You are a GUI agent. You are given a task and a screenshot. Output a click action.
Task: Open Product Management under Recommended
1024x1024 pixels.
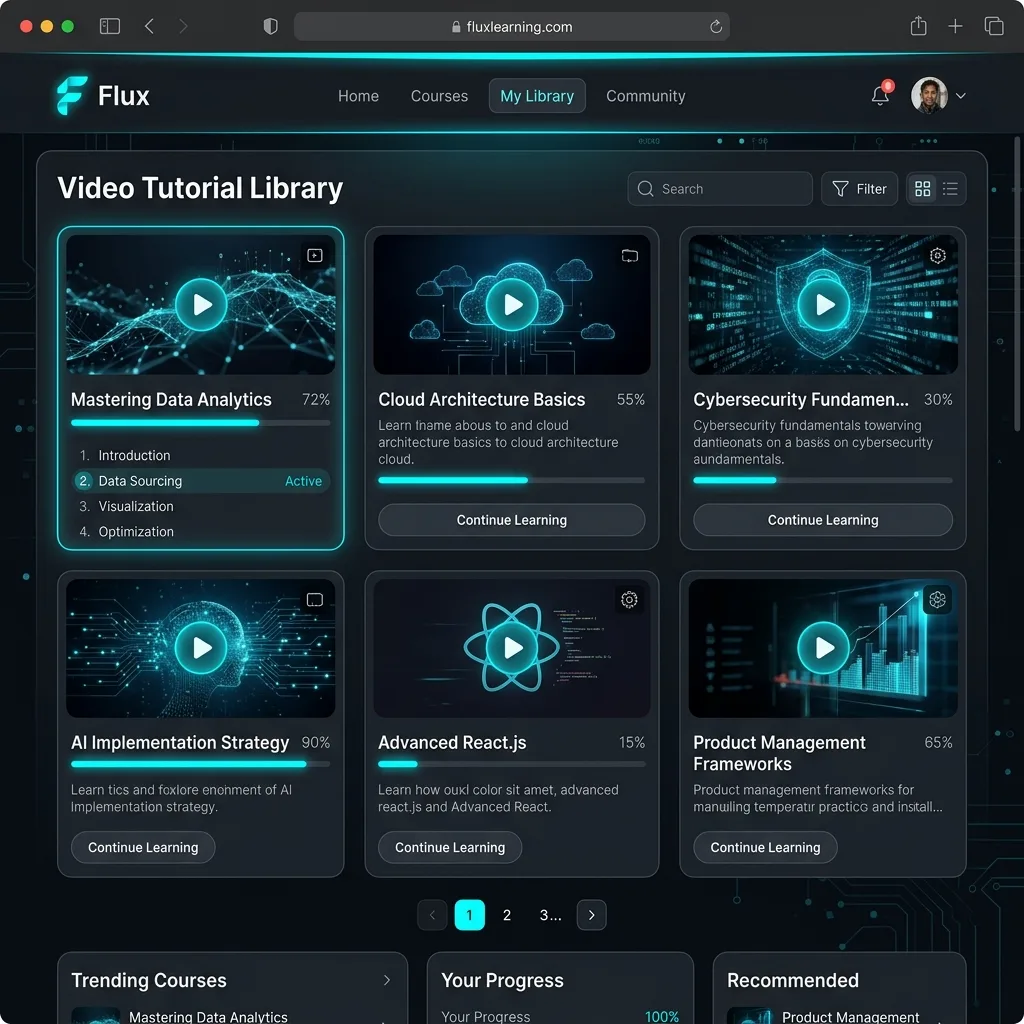pyautogui.click(x=850, y=1017)
